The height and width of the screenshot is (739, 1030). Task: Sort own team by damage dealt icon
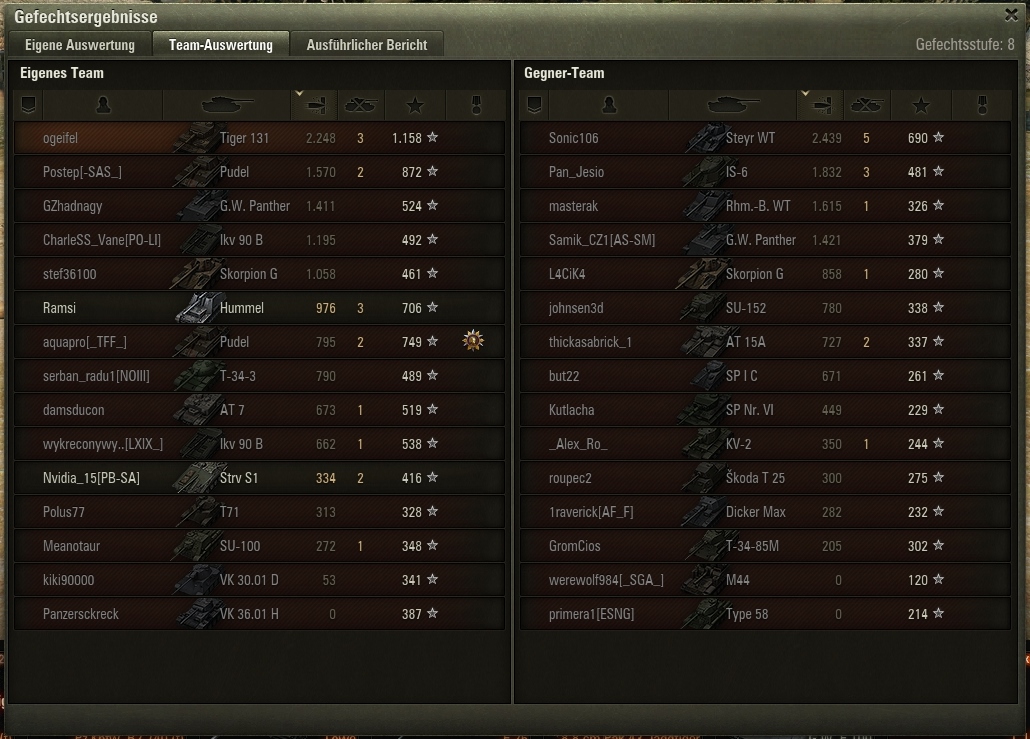[314, 105]
